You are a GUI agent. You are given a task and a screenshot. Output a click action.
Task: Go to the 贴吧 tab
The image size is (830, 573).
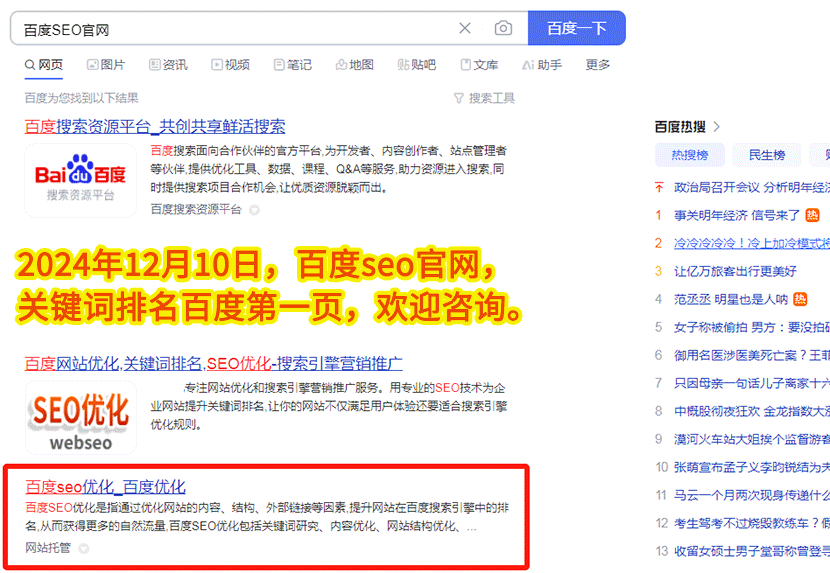point(417,65)
